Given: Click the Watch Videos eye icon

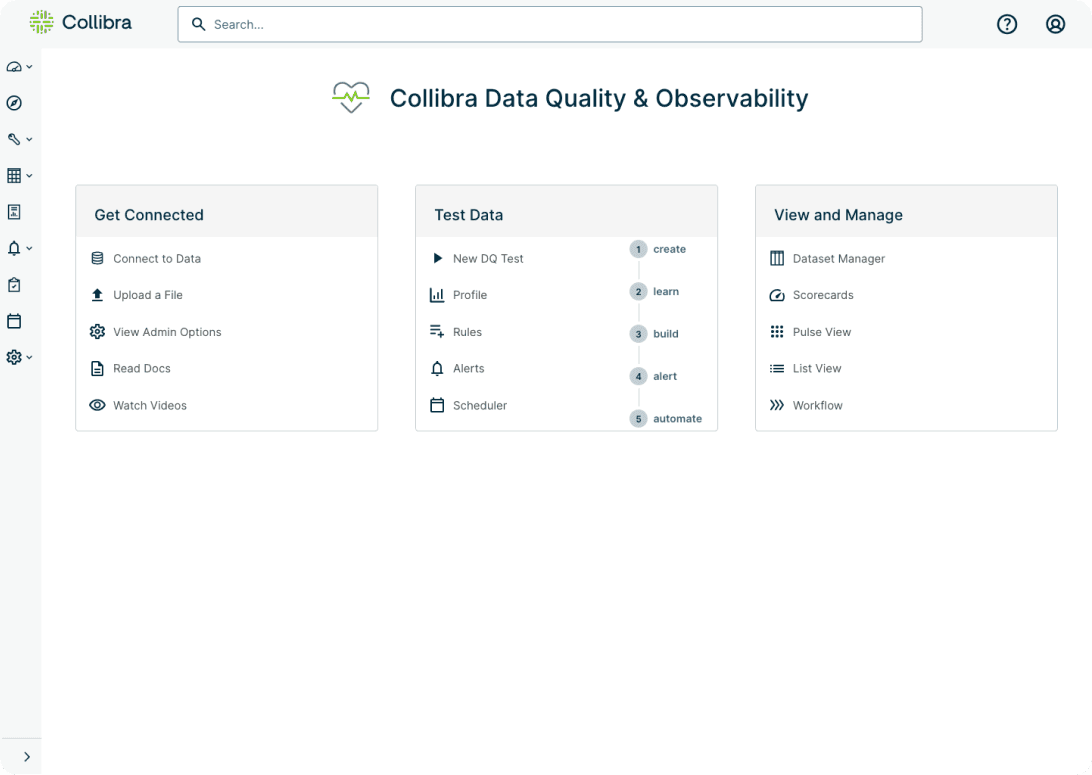Looking at the screenshot, I should pyautogui.click(x=98, y=405).
